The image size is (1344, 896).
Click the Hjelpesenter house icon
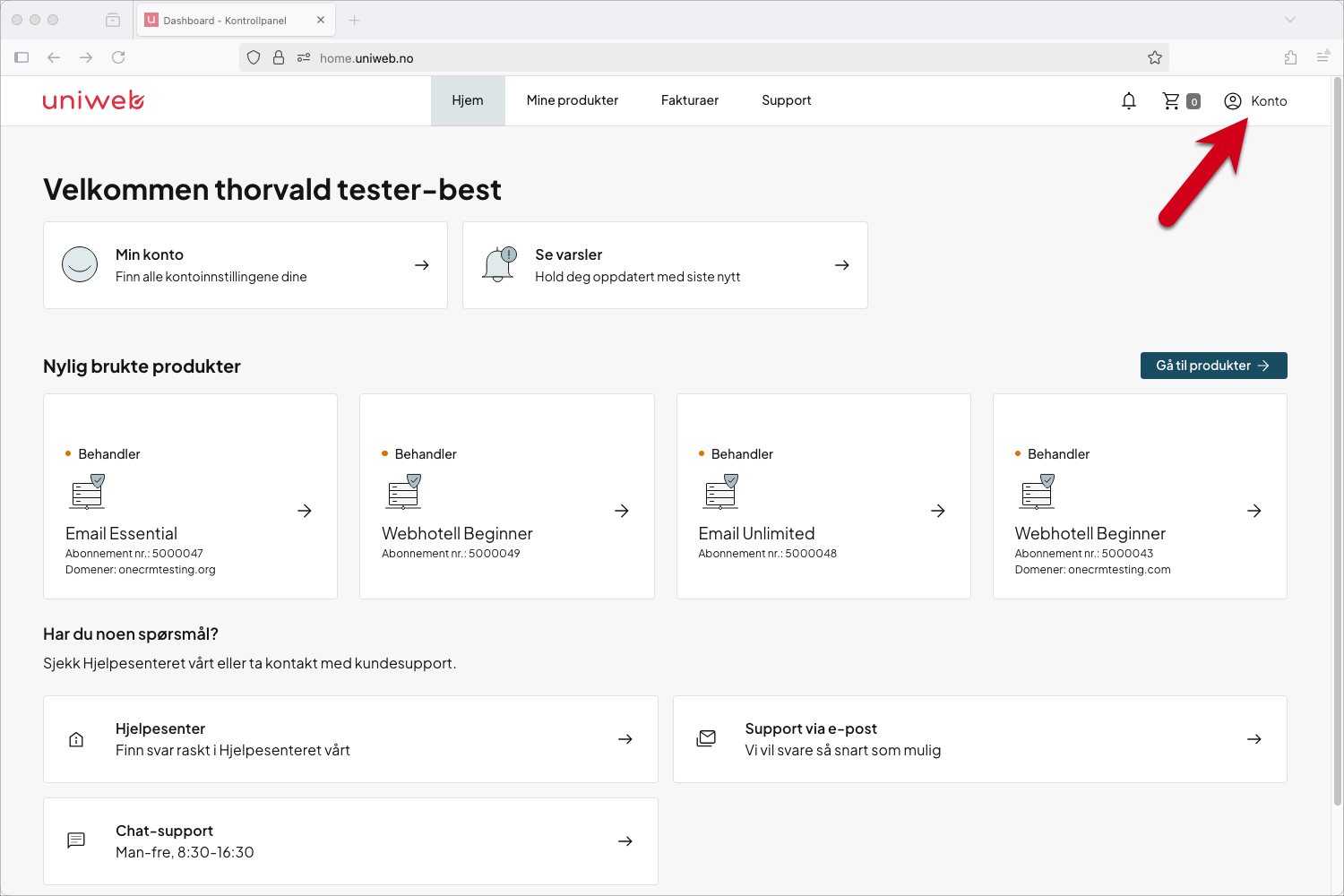(x=76, y=739)
